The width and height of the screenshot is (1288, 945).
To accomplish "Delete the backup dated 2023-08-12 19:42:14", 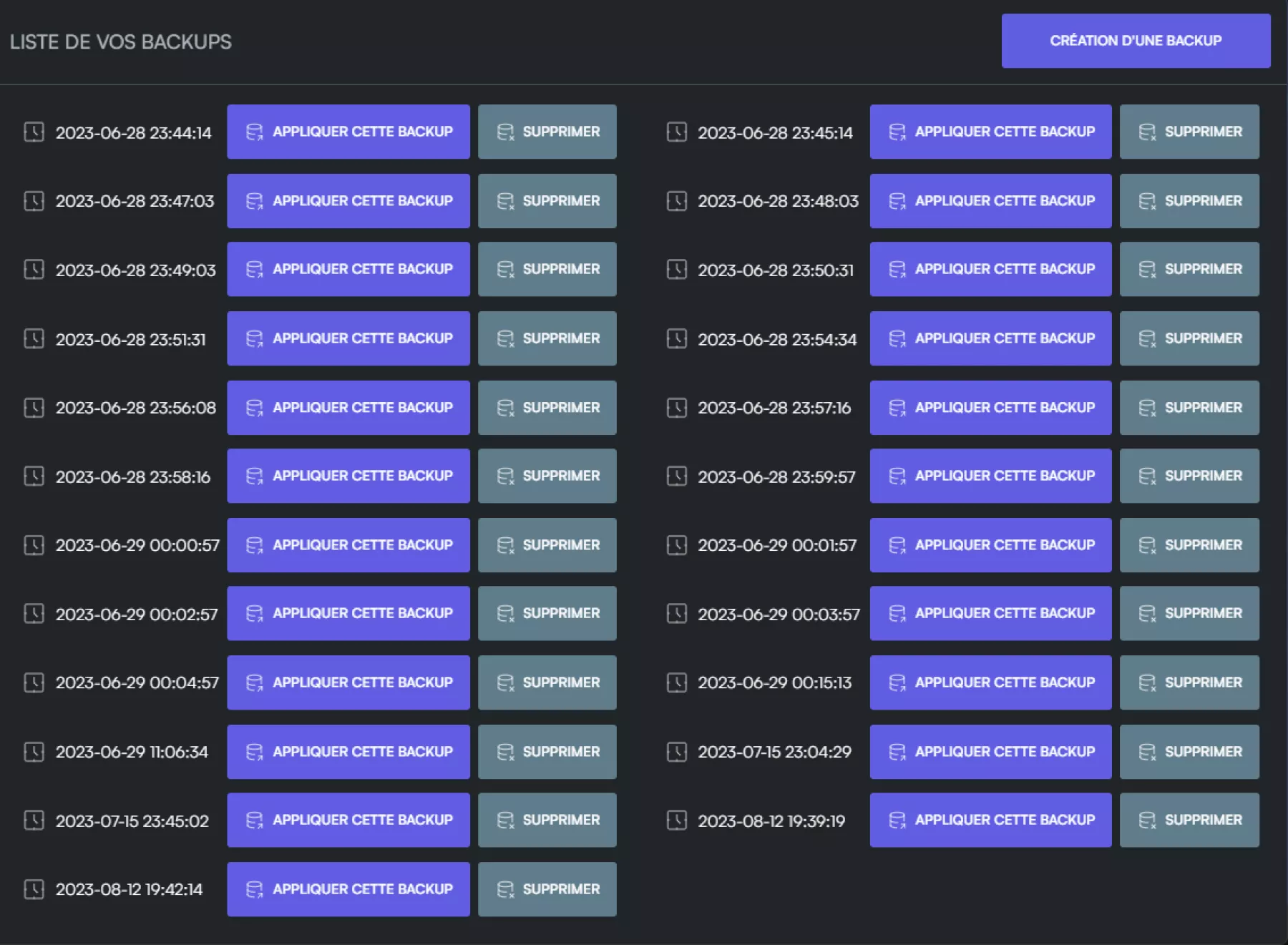I will (547, 889).
